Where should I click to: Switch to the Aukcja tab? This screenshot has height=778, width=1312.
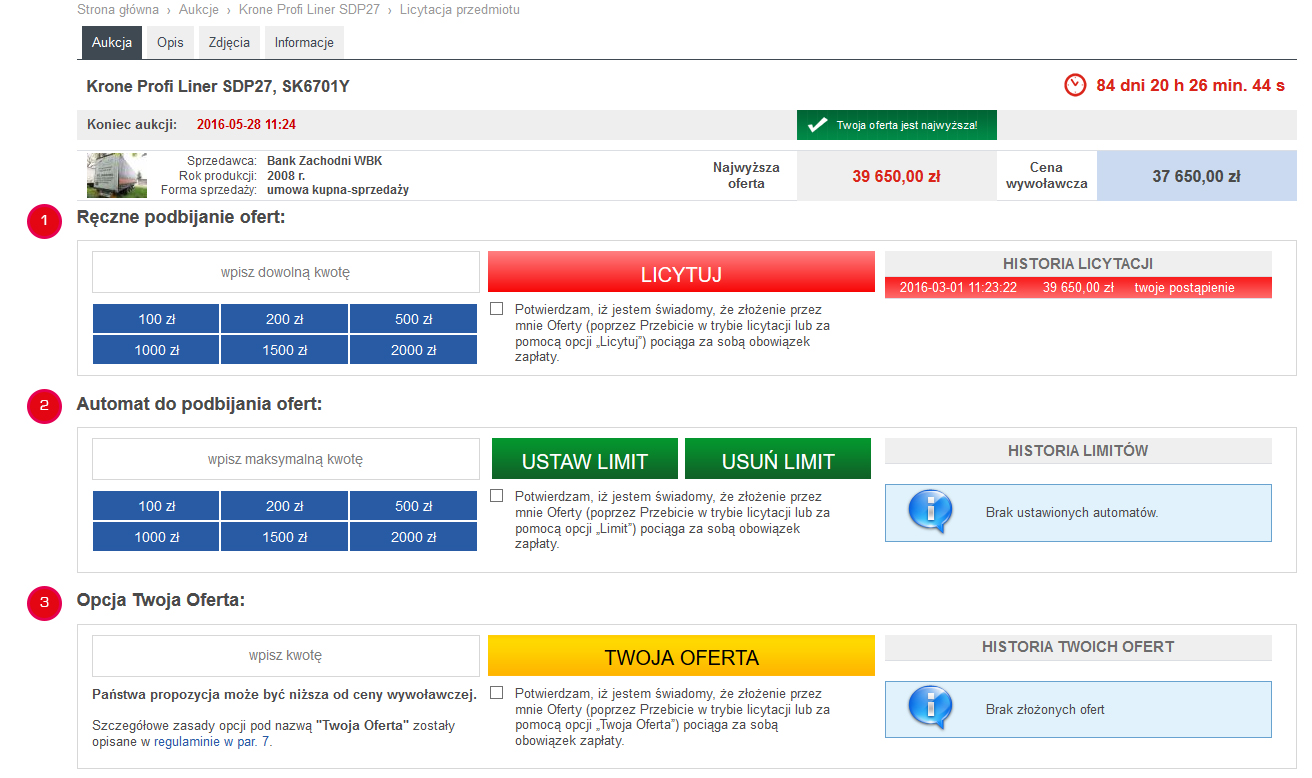112,43
